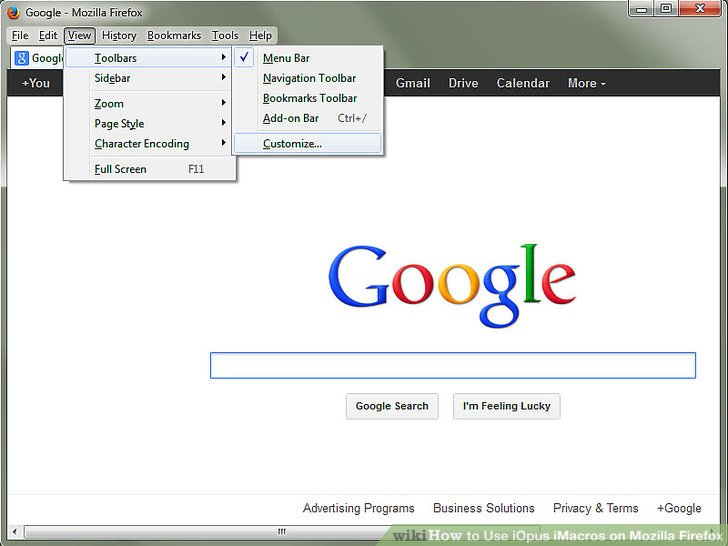Open the Bookmarks menu
This screenshot has height=546, width=728.
pyautogui.click(x=174, y=35)
